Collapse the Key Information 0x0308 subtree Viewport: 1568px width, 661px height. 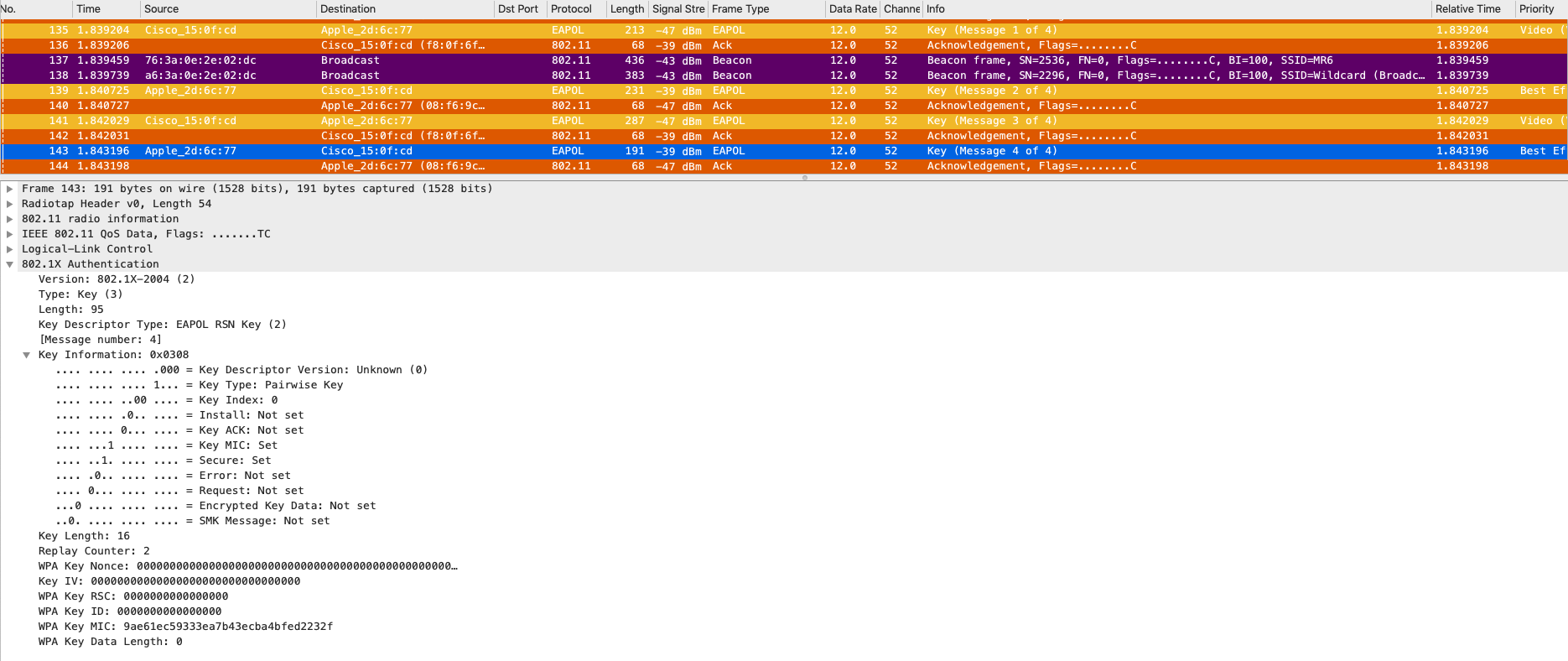pos(27,355)
